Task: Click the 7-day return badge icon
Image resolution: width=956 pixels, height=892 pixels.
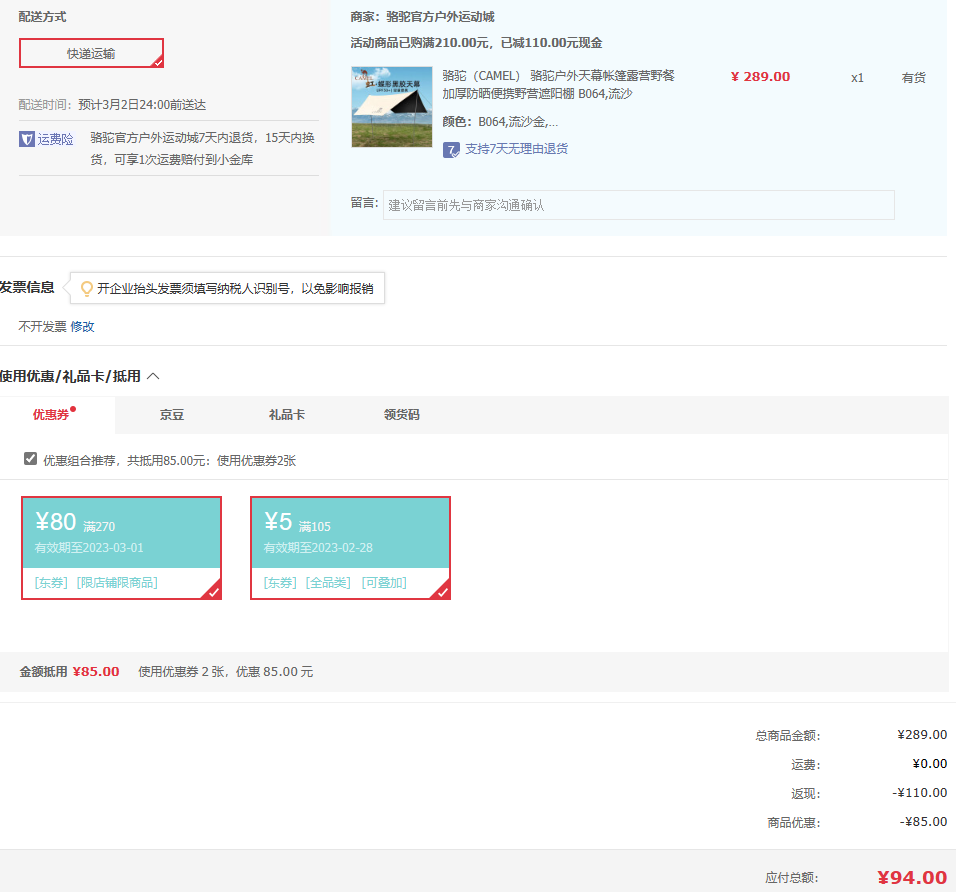Action: (451, 149)
